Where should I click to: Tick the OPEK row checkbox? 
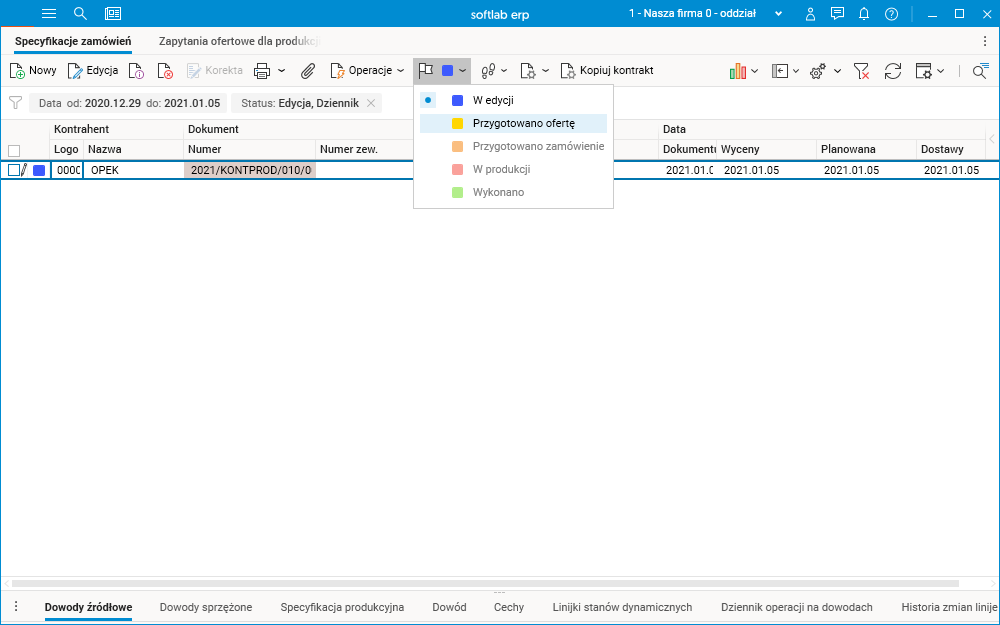(x=14, y=170)
